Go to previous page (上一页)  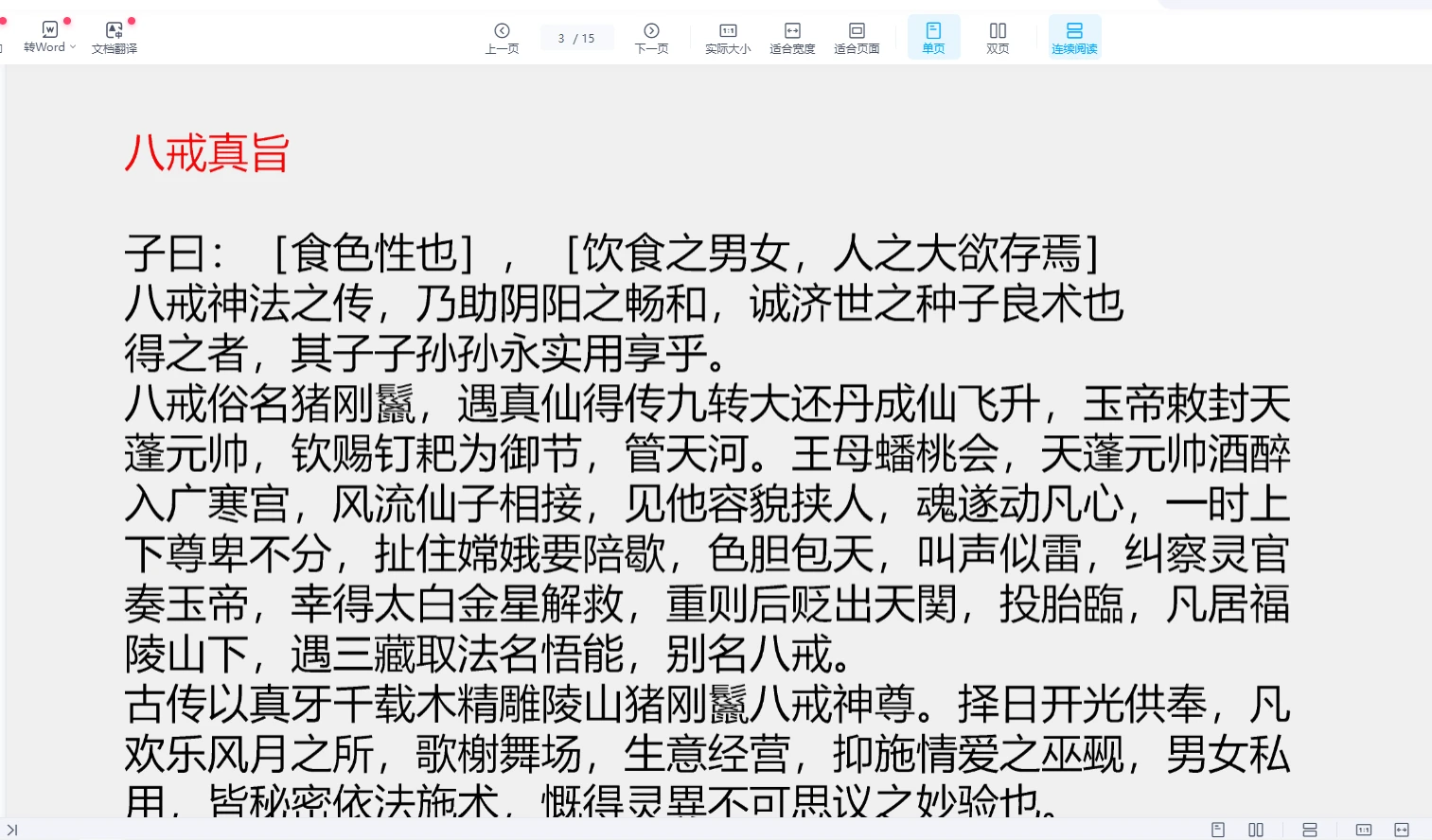(x=502, y=38)
